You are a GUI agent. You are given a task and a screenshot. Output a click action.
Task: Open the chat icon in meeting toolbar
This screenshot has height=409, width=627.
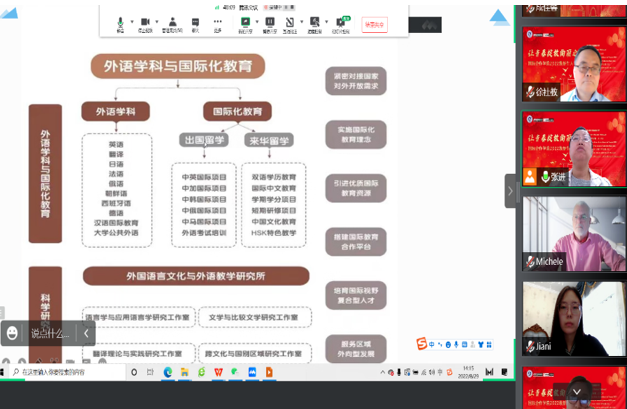195,24
